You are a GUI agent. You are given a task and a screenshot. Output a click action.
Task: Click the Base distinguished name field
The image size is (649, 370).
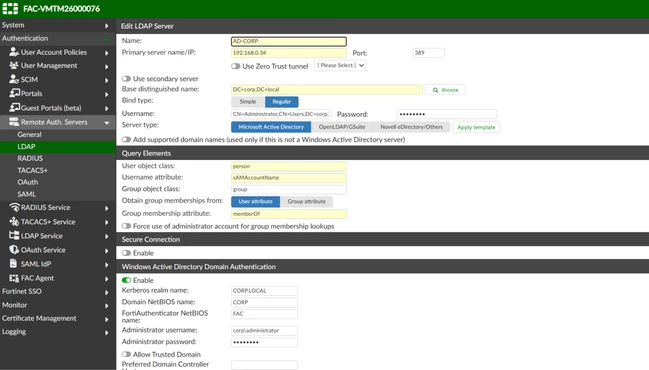click(327, 89)
